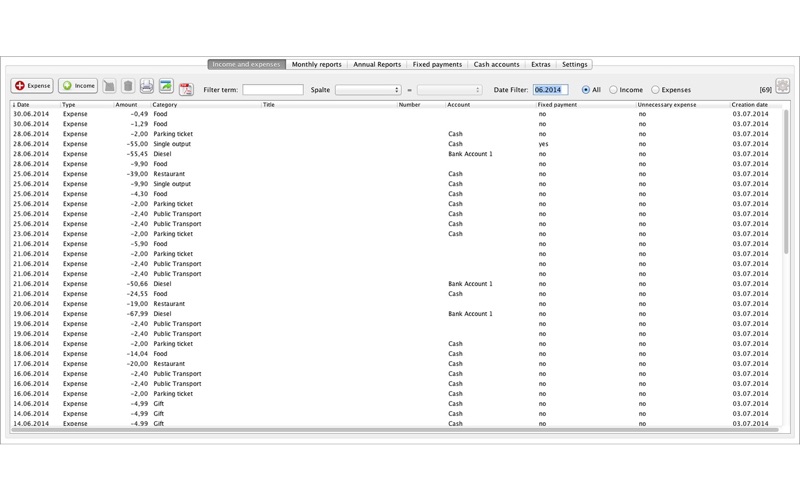Viewport: 800px width, 500px height.
Task: Click the export window icon with green arrow
Action: coord(166,86)
